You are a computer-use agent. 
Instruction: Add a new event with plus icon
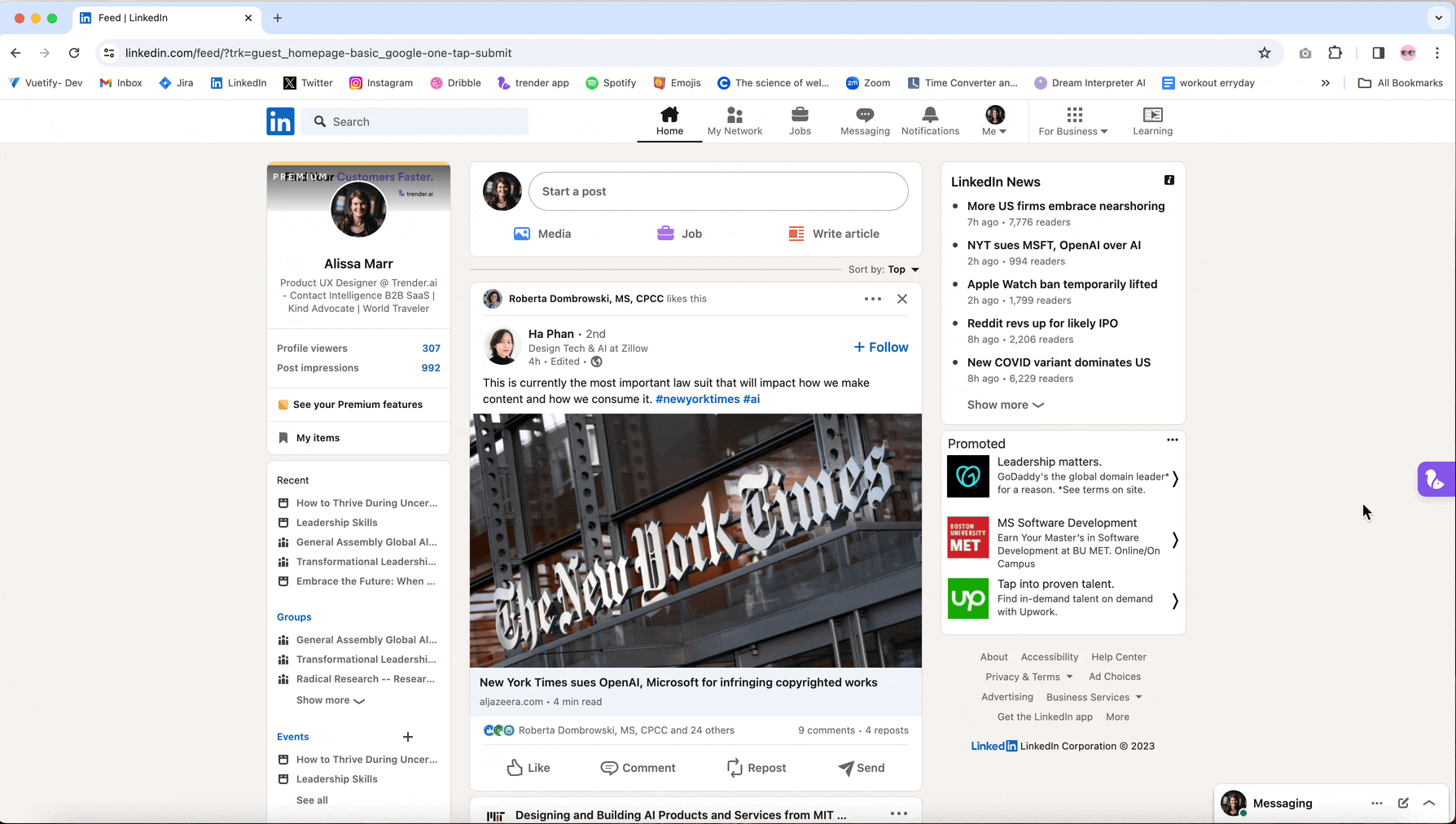pos(408,737)
